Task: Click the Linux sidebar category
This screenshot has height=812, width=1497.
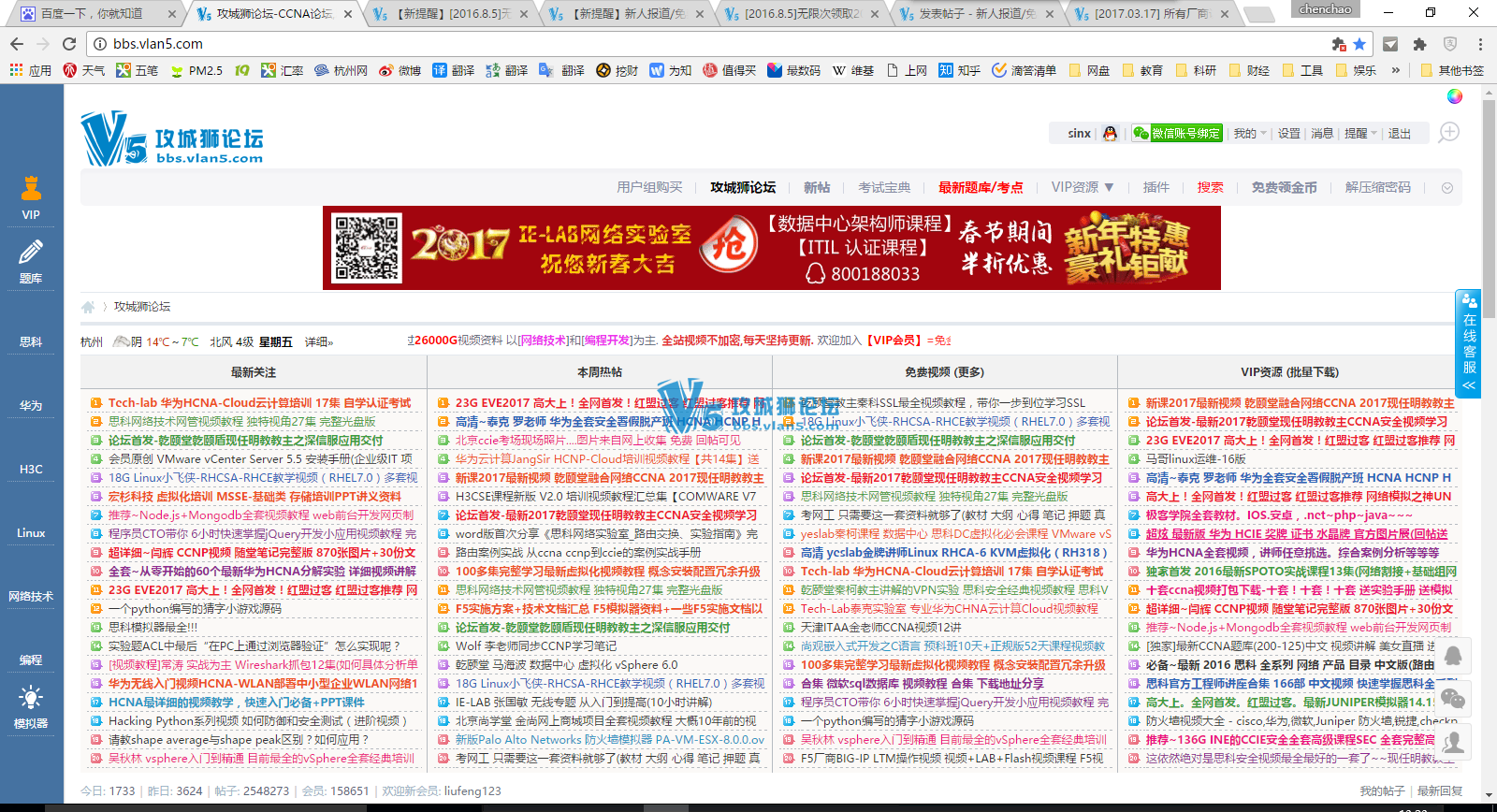Action: (x=31, y=533)
